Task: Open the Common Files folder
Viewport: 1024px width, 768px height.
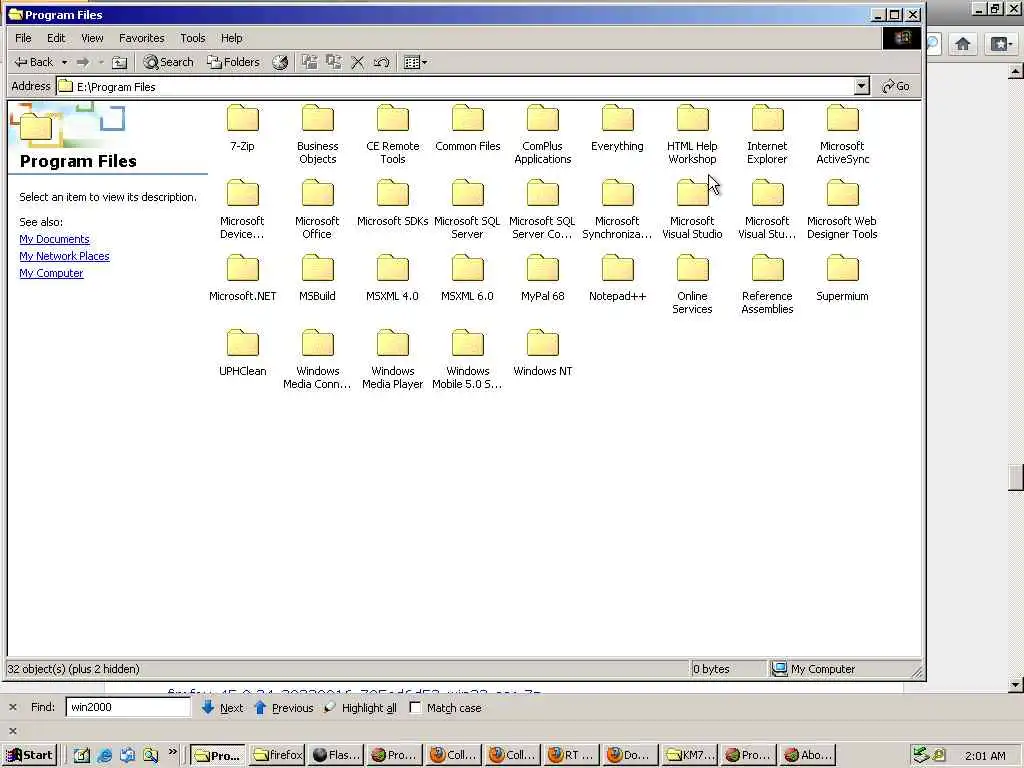Action: pos(468,128)
